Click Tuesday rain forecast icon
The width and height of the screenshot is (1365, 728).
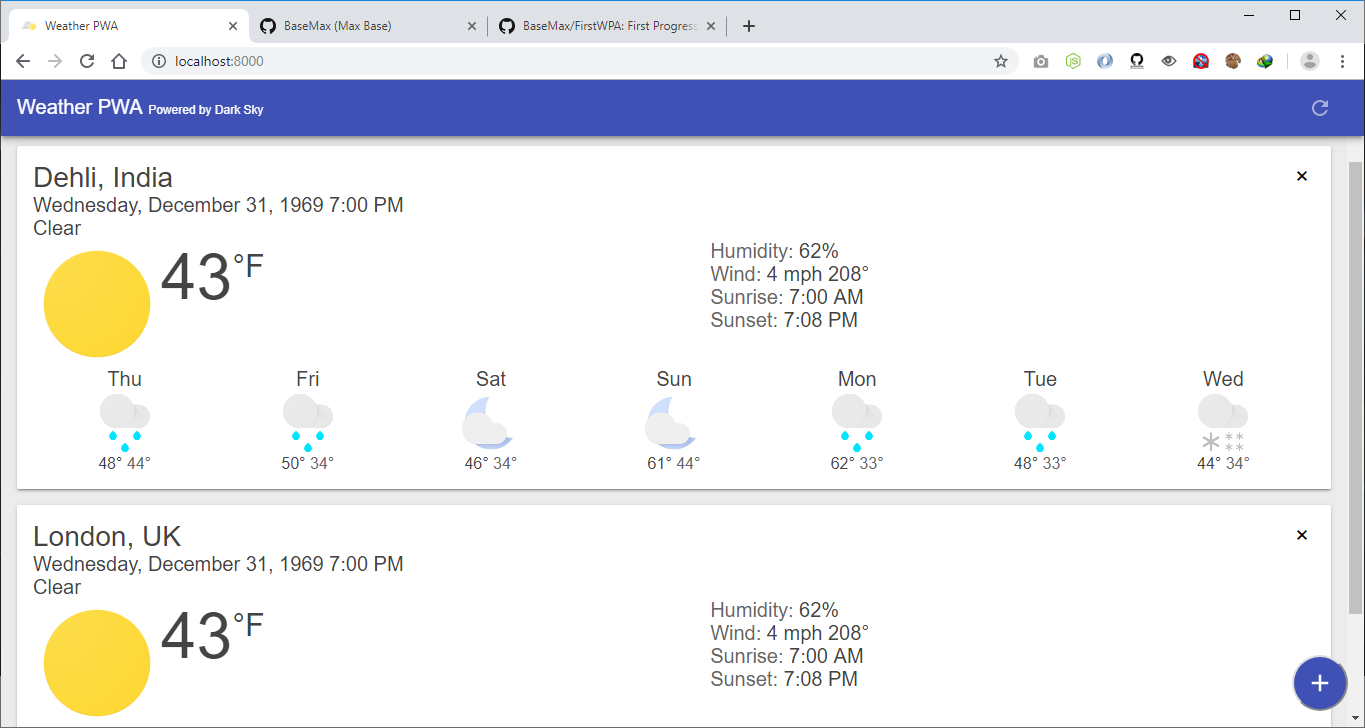[1040, 422]
